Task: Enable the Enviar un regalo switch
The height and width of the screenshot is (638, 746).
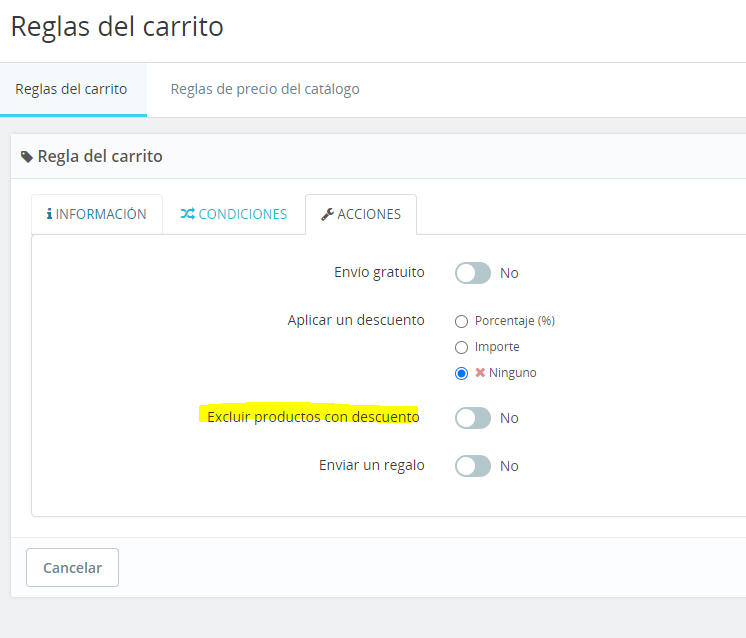Action: (x=472, y=466)
